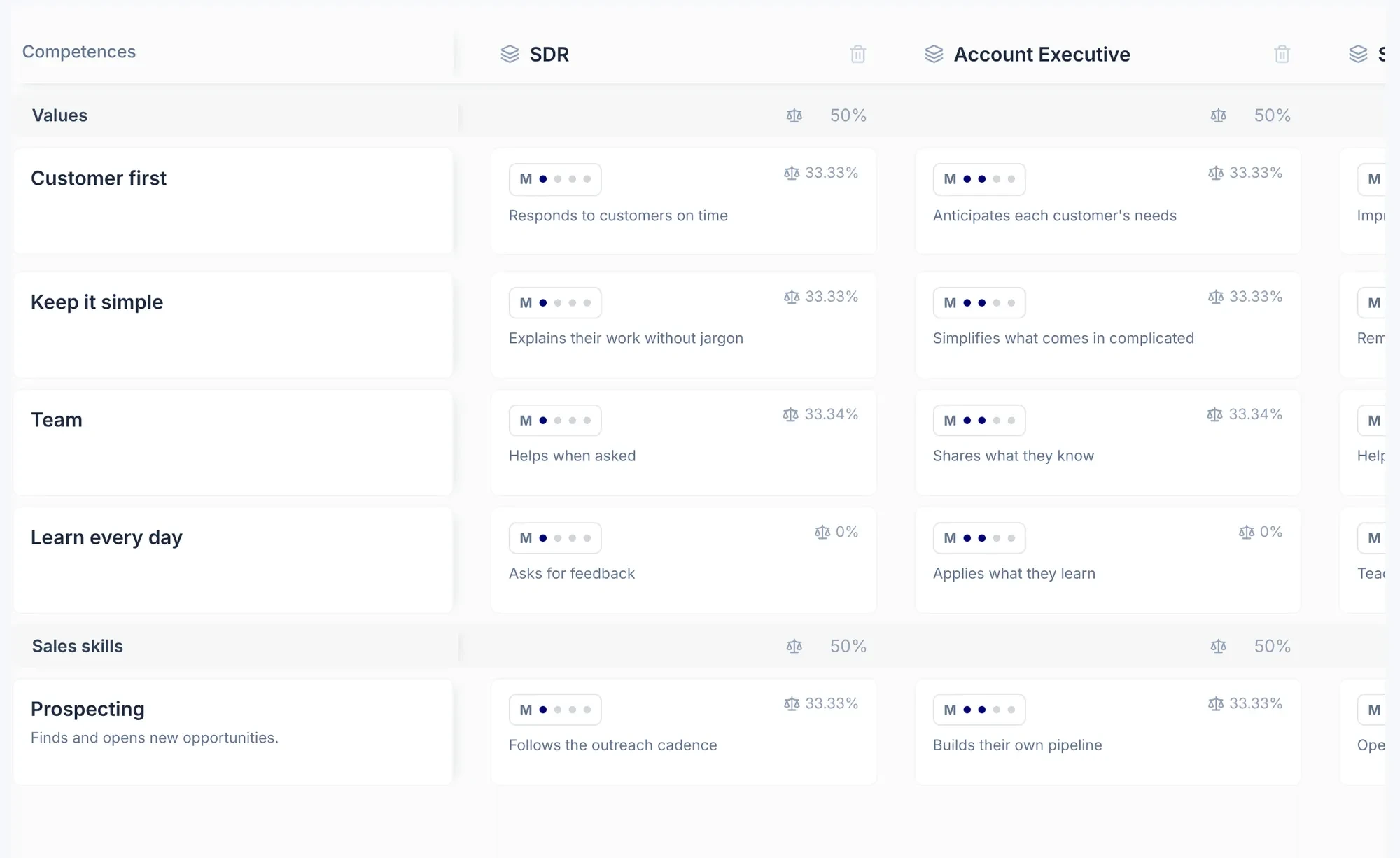Click Sales skills scale icon in SDR column
The height and width of the screenshot is (858, 1400).
pos(794,646)
